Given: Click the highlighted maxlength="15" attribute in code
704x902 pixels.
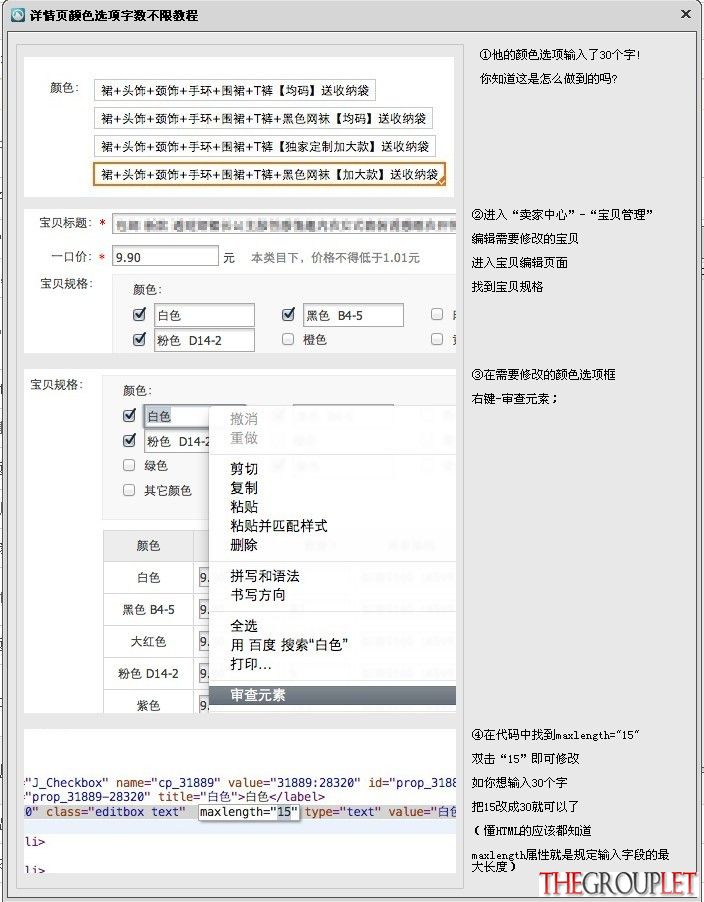Looking at the screenshot, I should click(x=249, y=812).
